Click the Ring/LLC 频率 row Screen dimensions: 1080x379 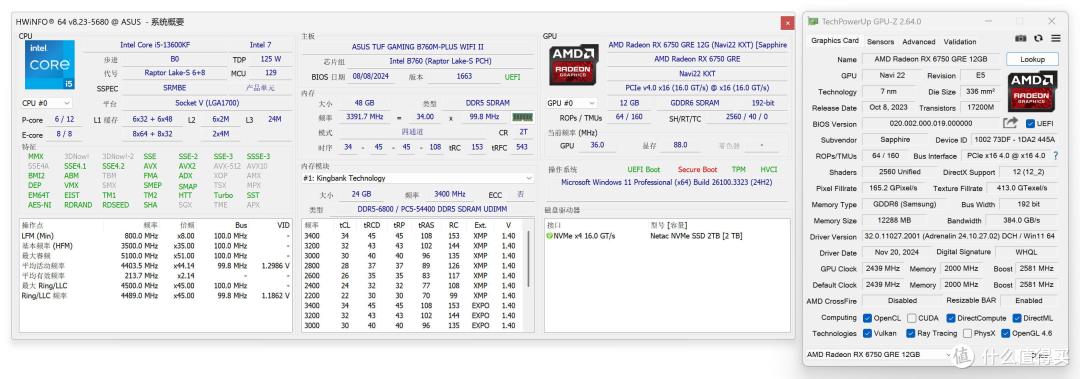pos(156,296)
